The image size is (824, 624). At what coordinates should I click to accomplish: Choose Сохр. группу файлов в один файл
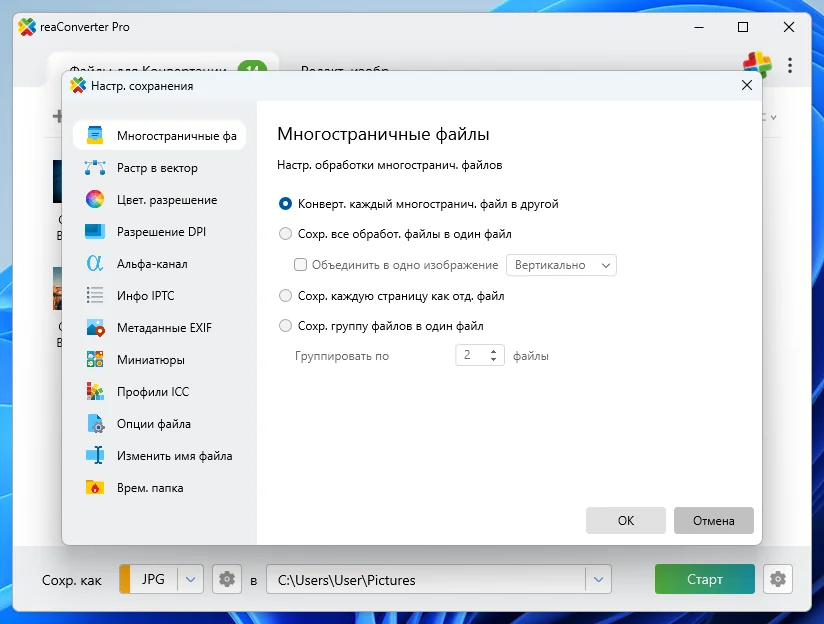tap(286, 326)
